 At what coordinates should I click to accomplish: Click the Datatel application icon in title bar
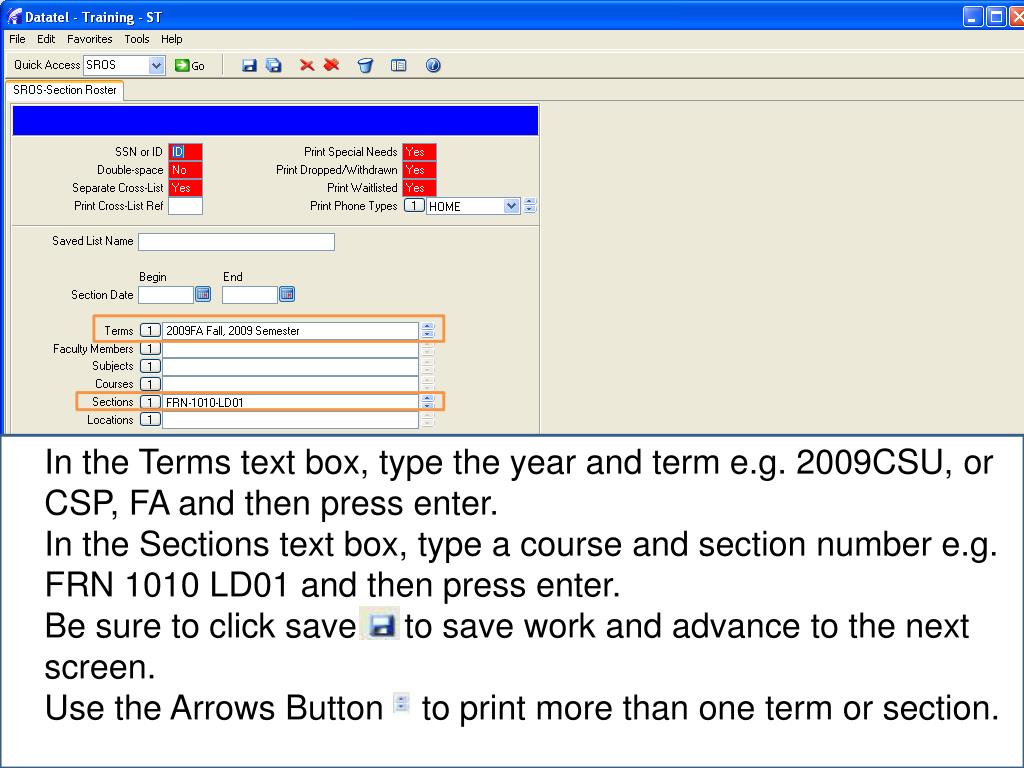pyautogui.click(x=13, y=17)
